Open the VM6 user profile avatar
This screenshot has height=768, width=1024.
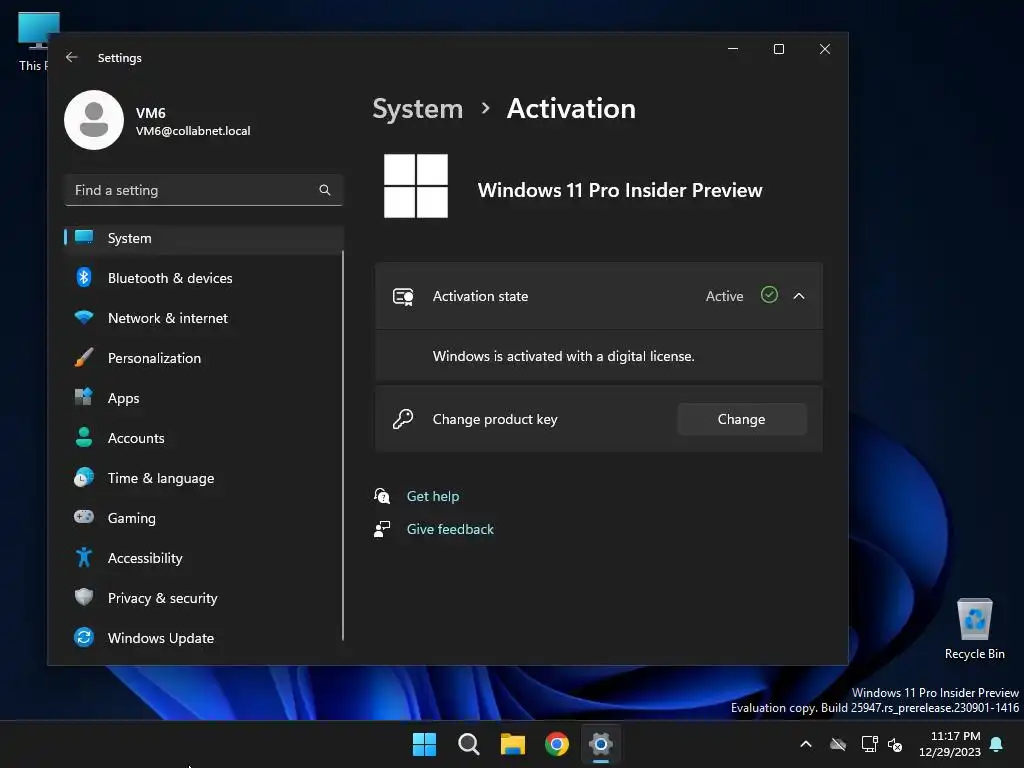[x=94, y=120]
